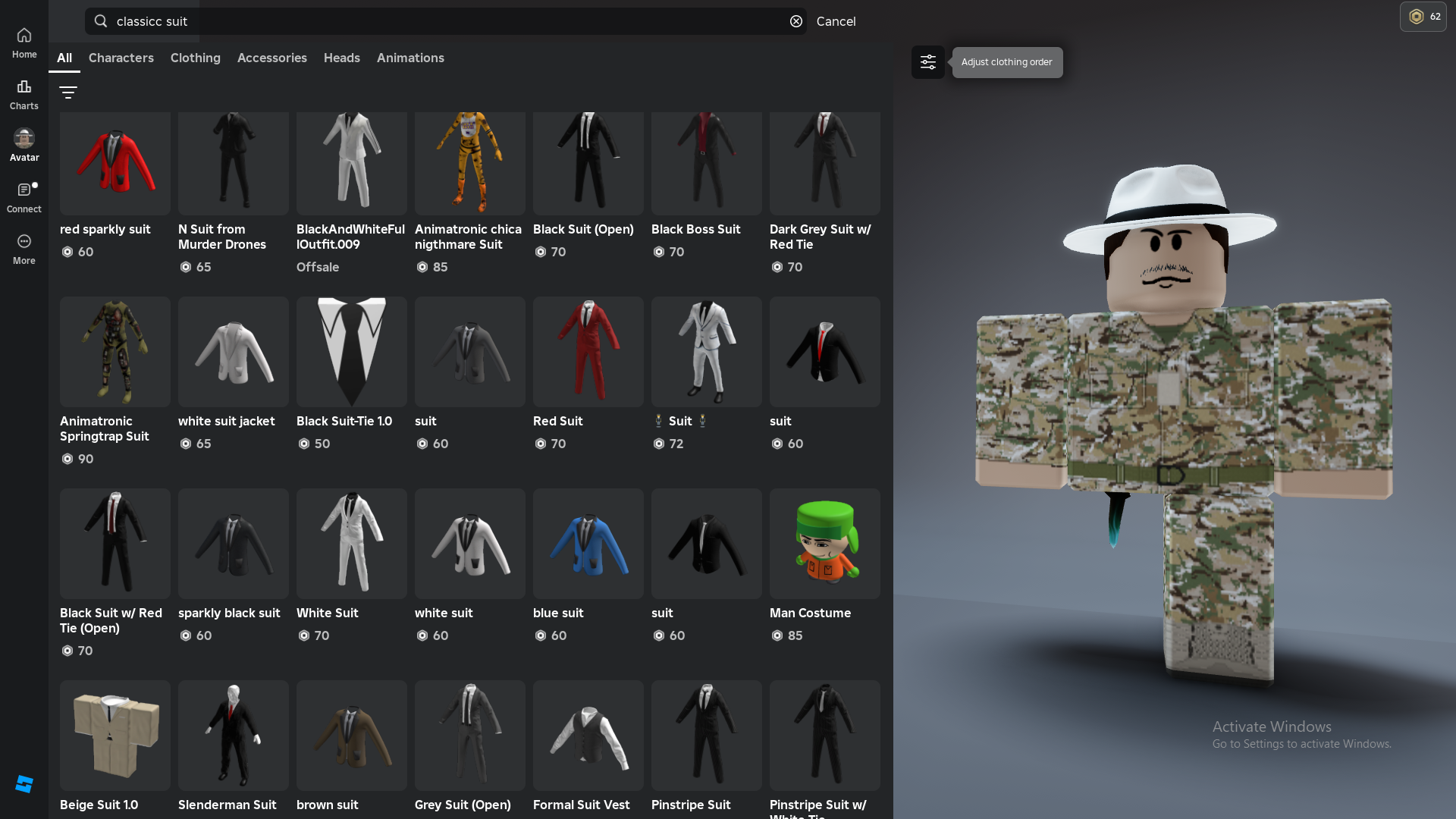This screenshot has width=1456, height=819.
Task: Expand the More menu in the sidebar
Action: (x=24, y=249)
